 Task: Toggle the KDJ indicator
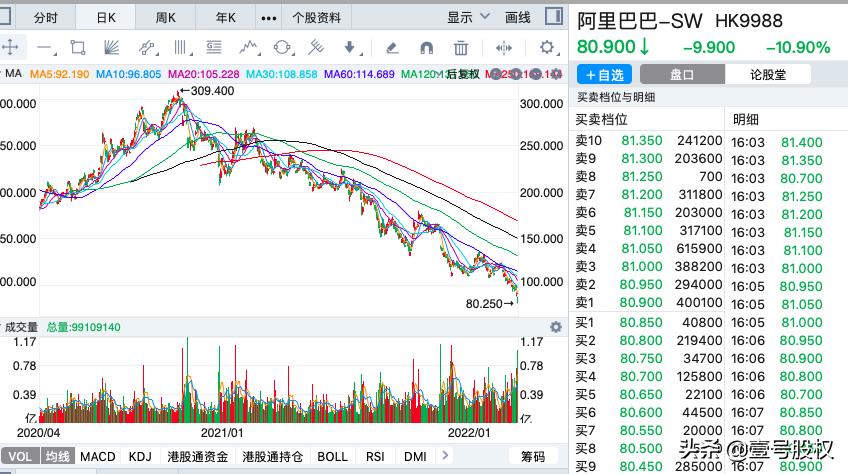coord(140,457)
